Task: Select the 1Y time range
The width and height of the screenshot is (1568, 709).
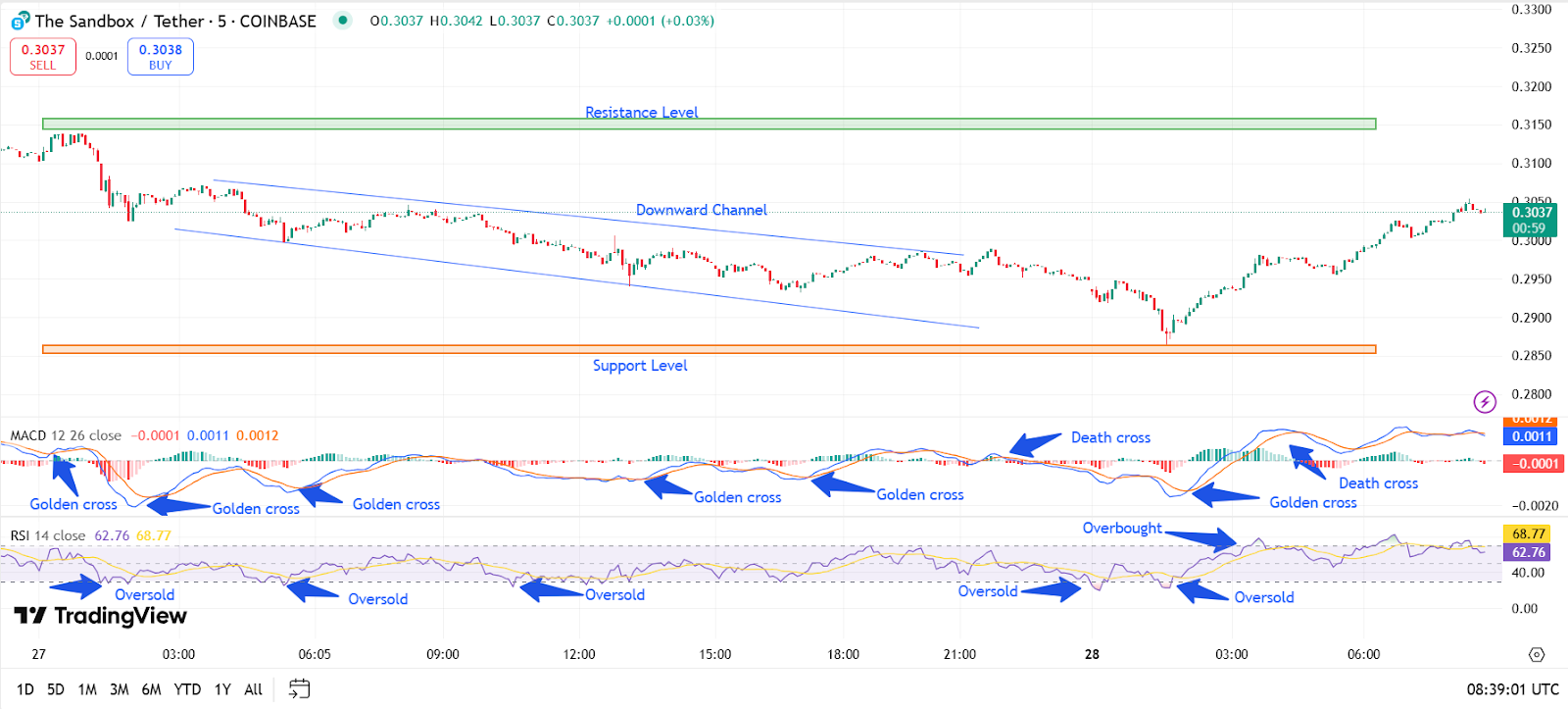Action: tap(222, 689)
